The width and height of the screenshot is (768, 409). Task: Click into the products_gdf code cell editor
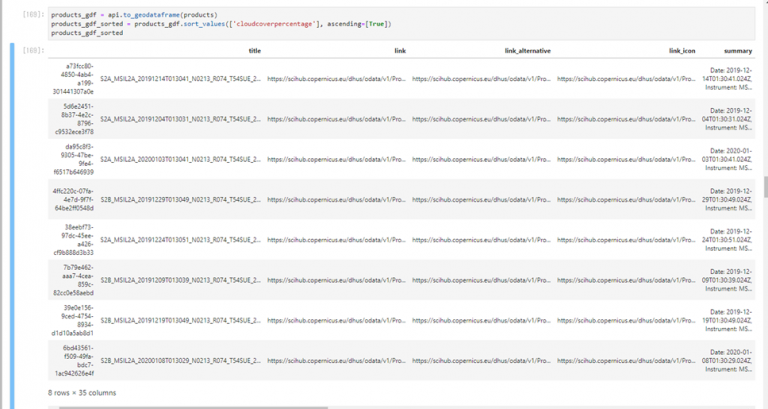tap(402, 24)
